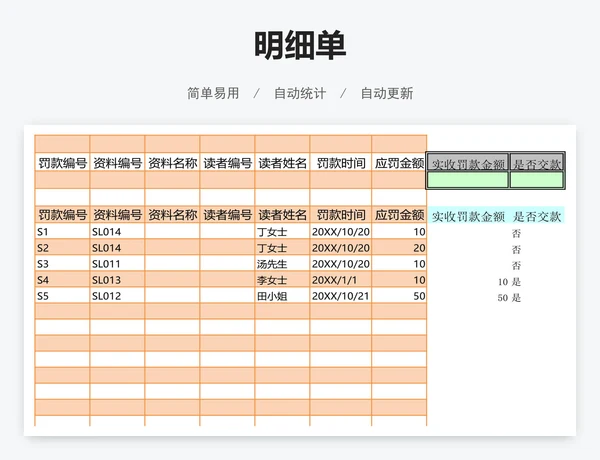Click green input cell under gray 是否交款
Image resolution: width=600 pixels, height=460 pixels.
537,180
